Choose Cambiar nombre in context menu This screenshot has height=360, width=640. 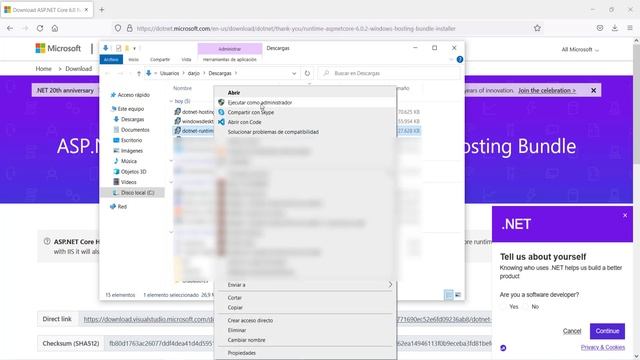click(305, 340)
